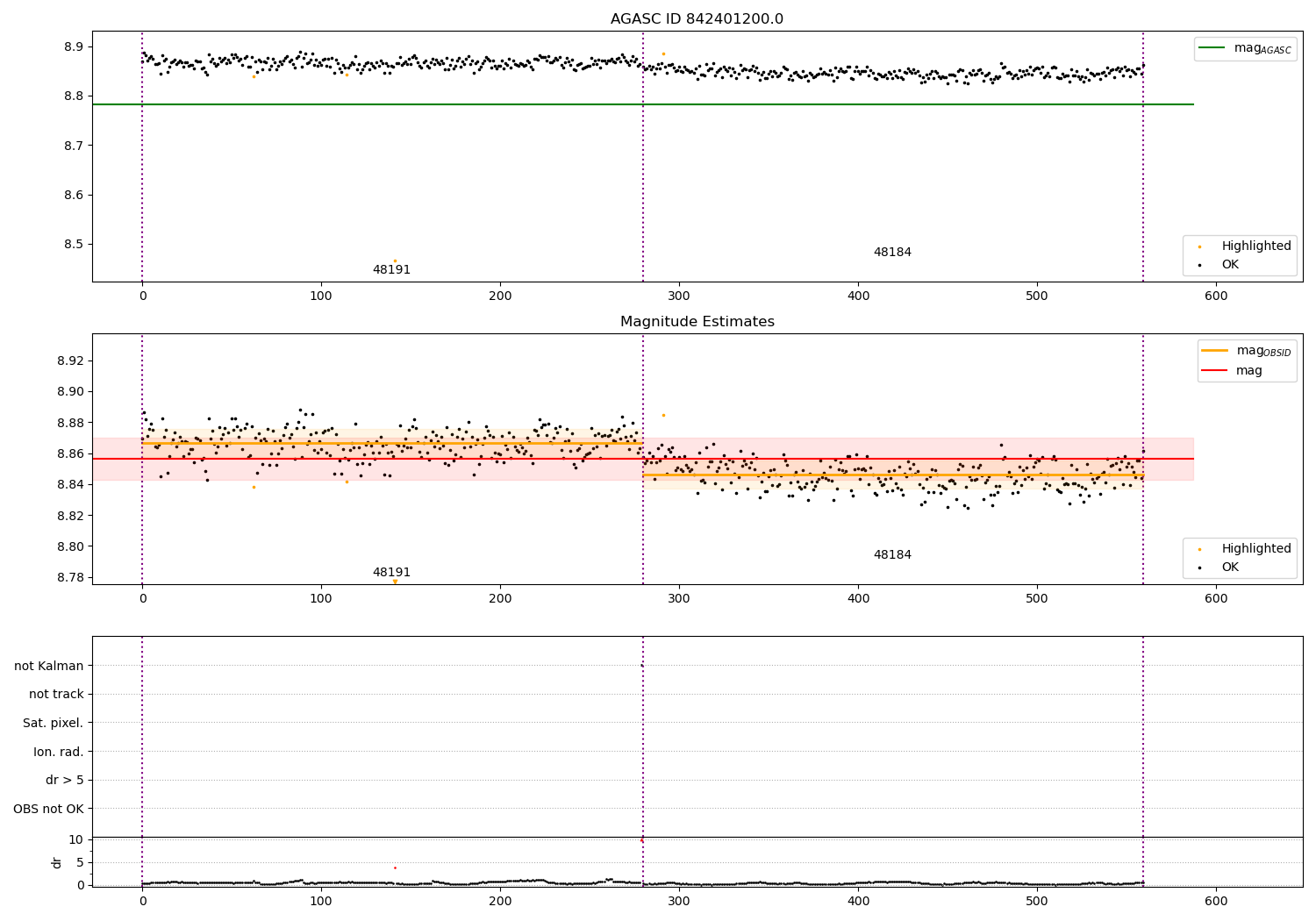Click the 'Sat. pixel.' flag row label
Image resolution: width=1316 pixels, height=921 pixels.
point(54,723)
